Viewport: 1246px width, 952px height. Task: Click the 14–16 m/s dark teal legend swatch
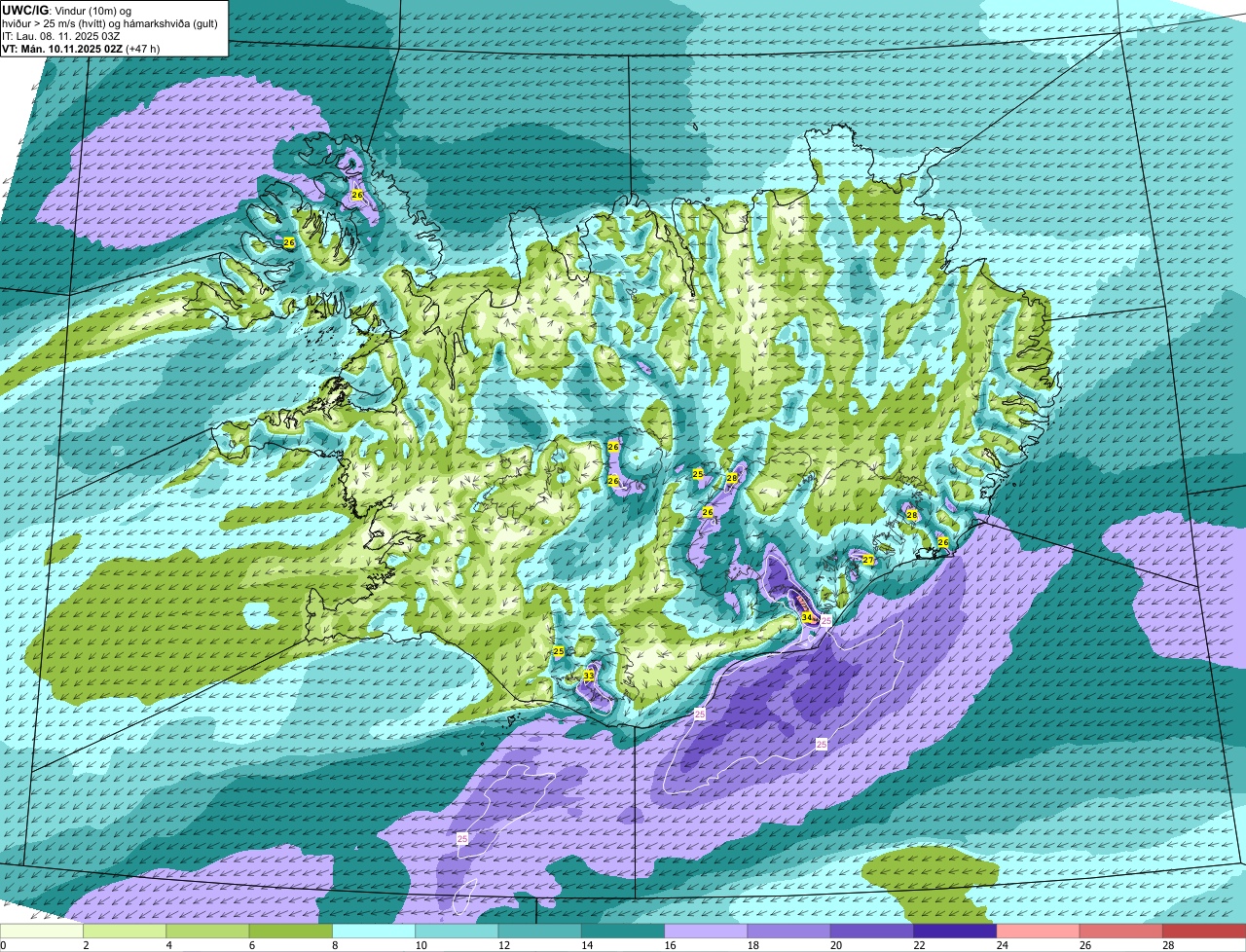pos(623,932)
